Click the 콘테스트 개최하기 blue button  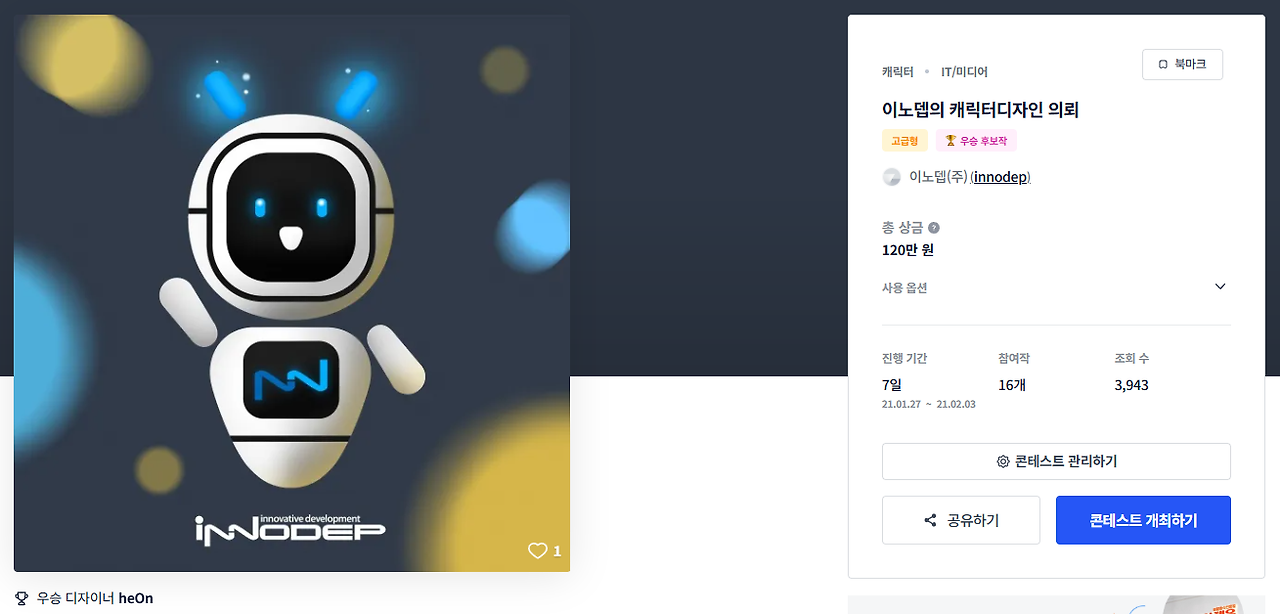[x=1143, y=520]
